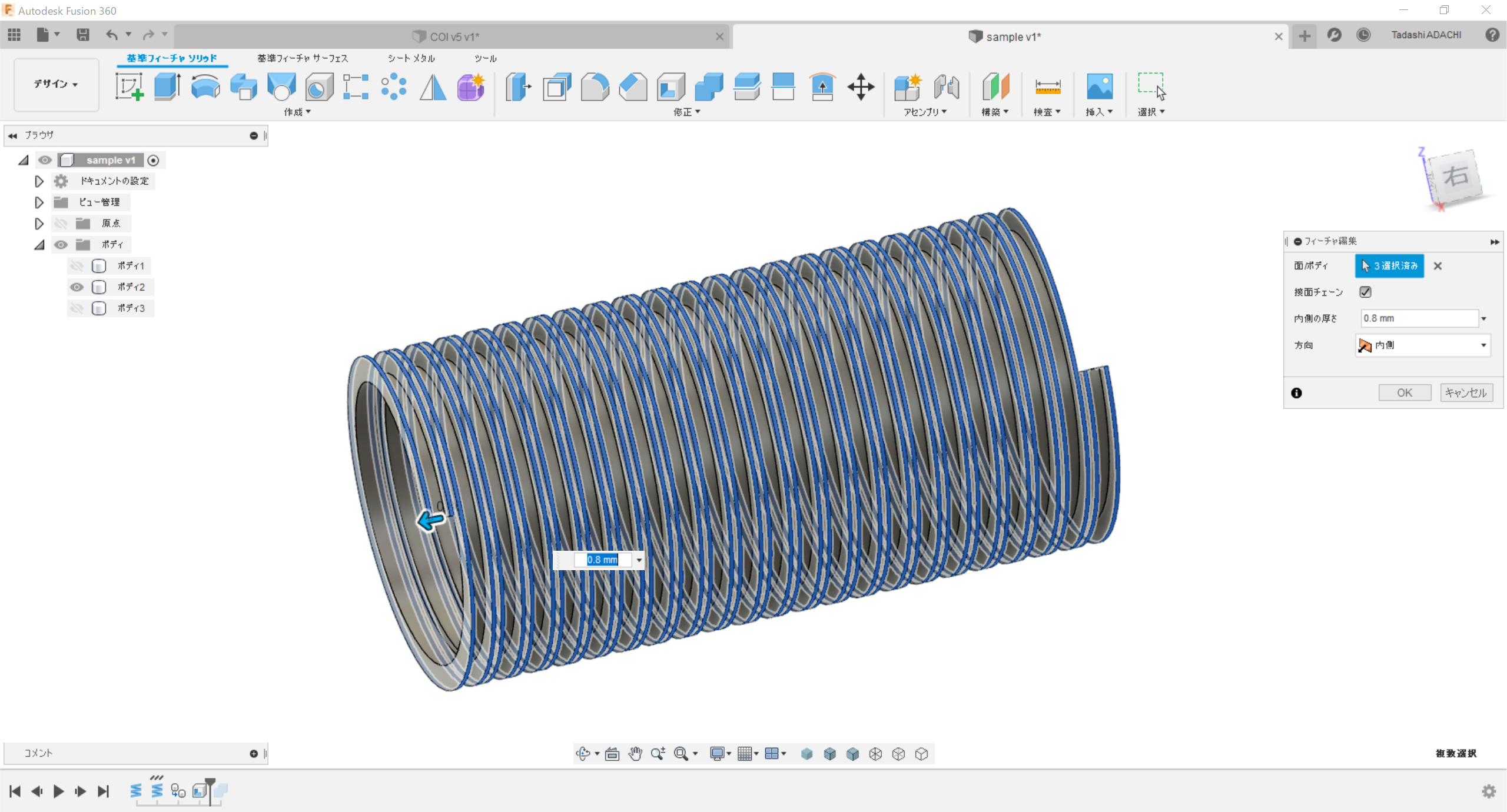This screenshot has width=1507, height=812.
Task: Open the デザイン workspace dropdown
Action: click(56, 84)
